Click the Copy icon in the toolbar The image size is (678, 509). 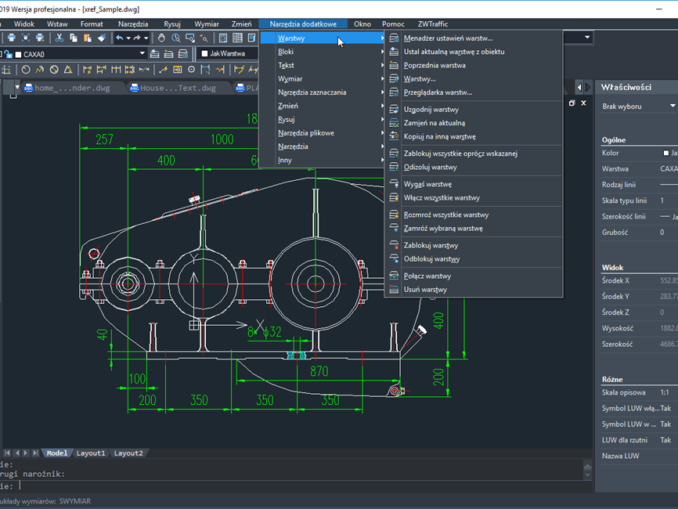[x=74, y=38]
